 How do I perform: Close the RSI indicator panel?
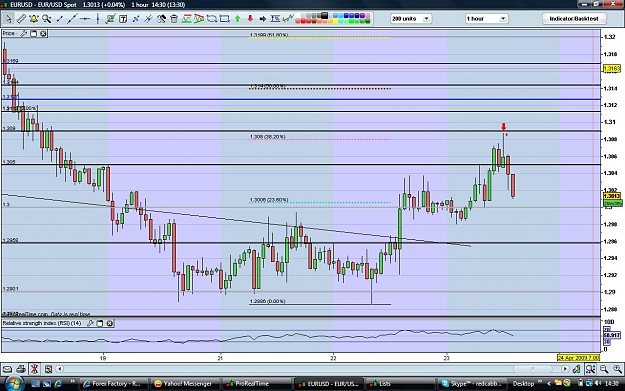point(110,323)
